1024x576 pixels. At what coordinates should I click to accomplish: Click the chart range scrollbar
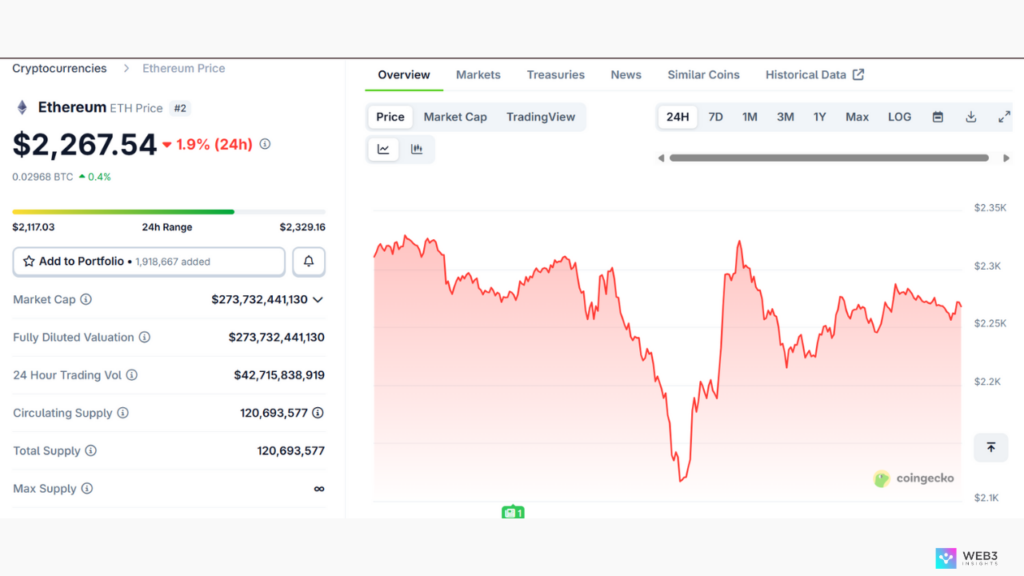(x=828, y=158)
